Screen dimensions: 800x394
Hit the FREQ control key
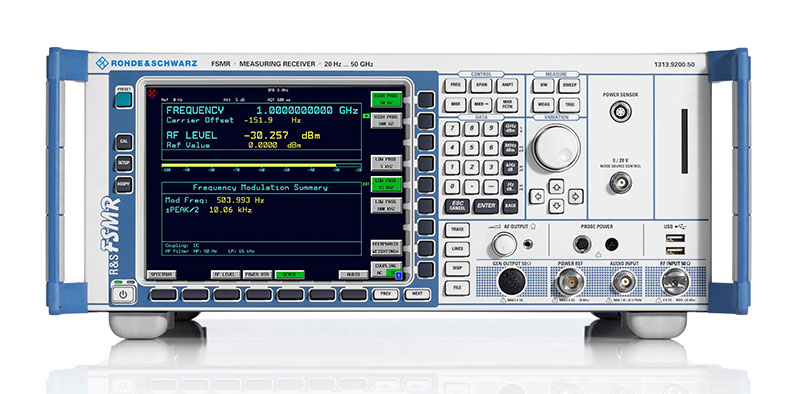coord(455,85)
